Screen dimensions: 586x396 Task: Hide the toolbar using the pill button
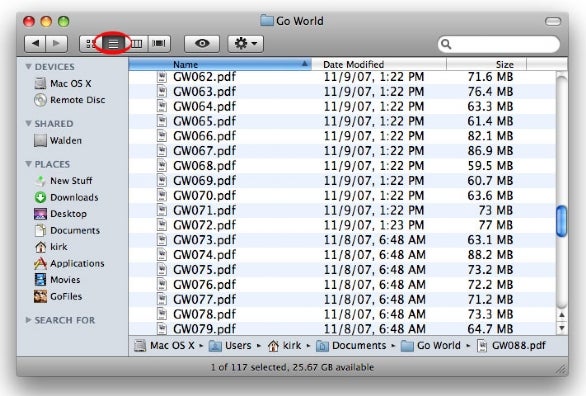[x=553, y=21]
